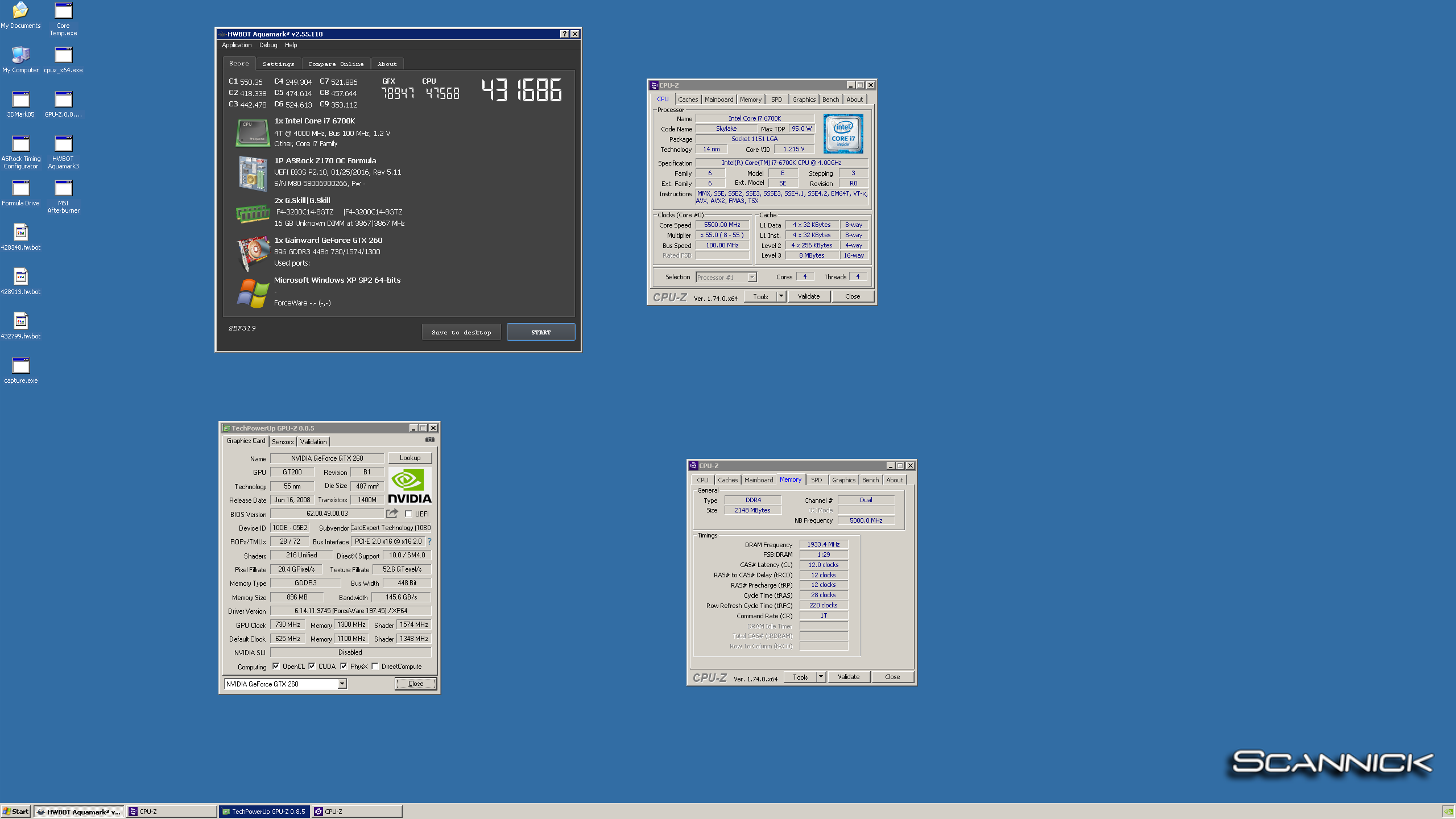The width and height of the screenshot is (1456, 819).
Task: Select the 428913.hwbot file icon
Action: point(20,282)
